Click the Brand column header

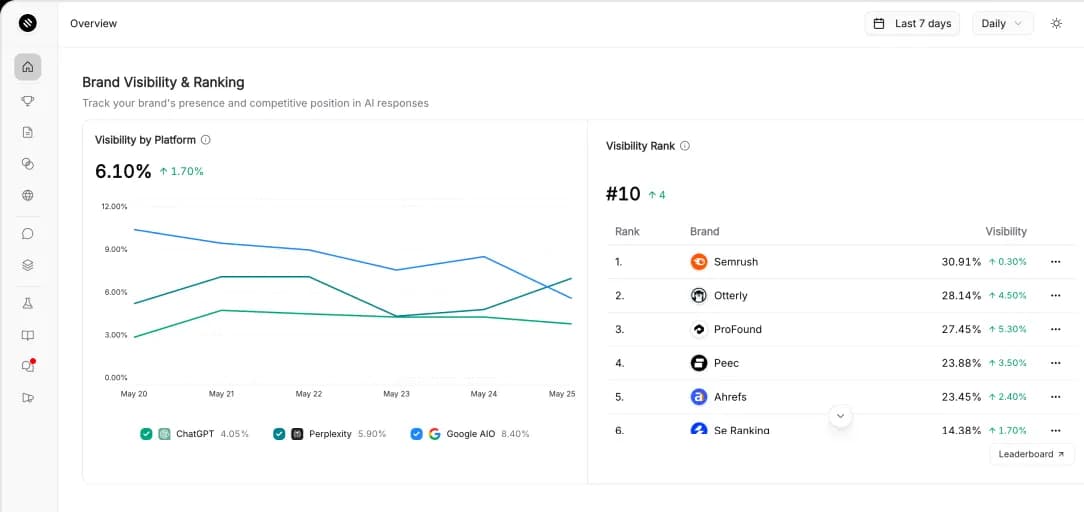tap(704, 231)
